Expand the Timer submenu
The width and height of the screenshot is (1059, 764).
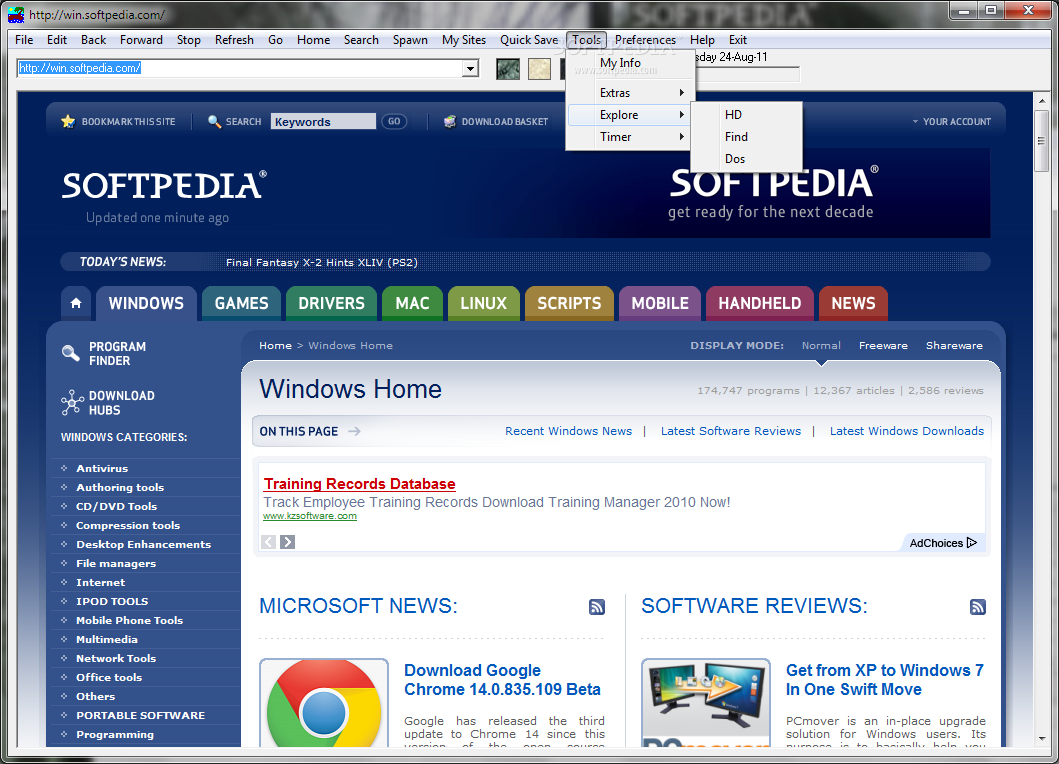click(x=629, y=136)
